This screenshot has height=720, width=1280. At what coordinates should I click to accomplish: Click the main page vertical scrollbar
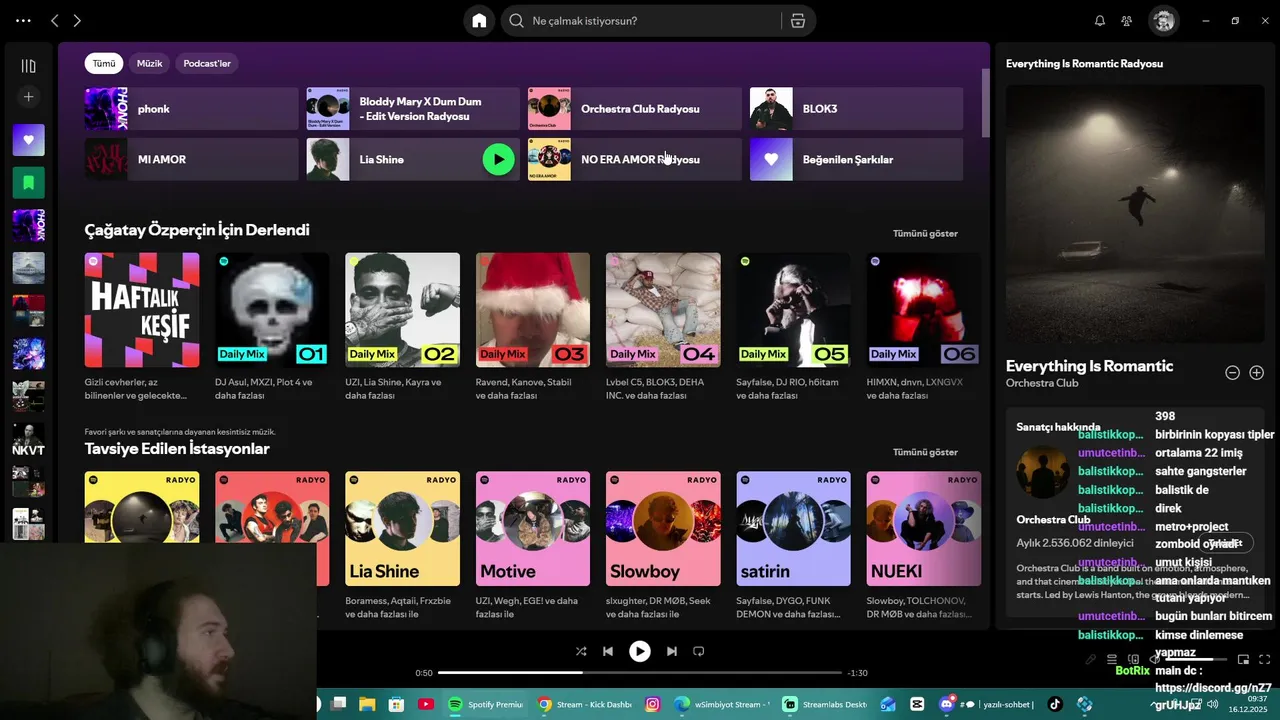pyautogui.click(x=984, y=102)
